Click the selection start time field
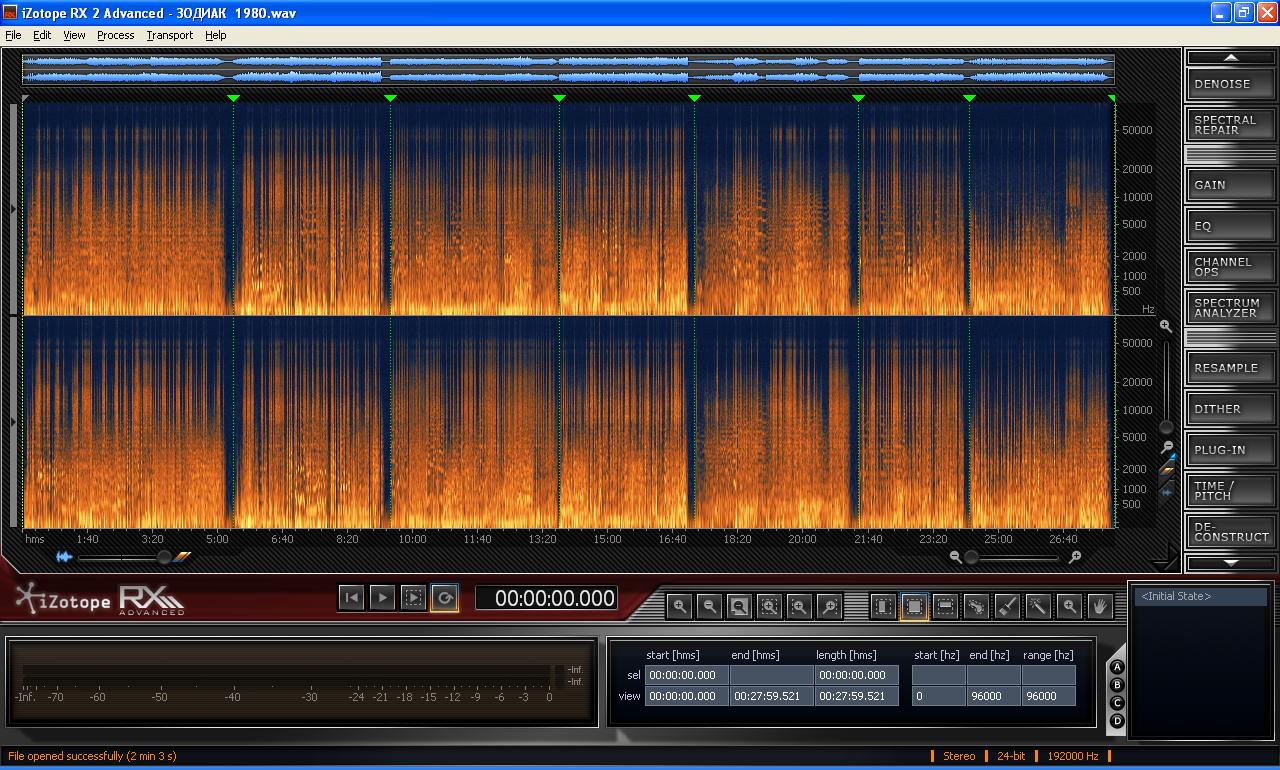1280x770 pixels. [686, 675]
